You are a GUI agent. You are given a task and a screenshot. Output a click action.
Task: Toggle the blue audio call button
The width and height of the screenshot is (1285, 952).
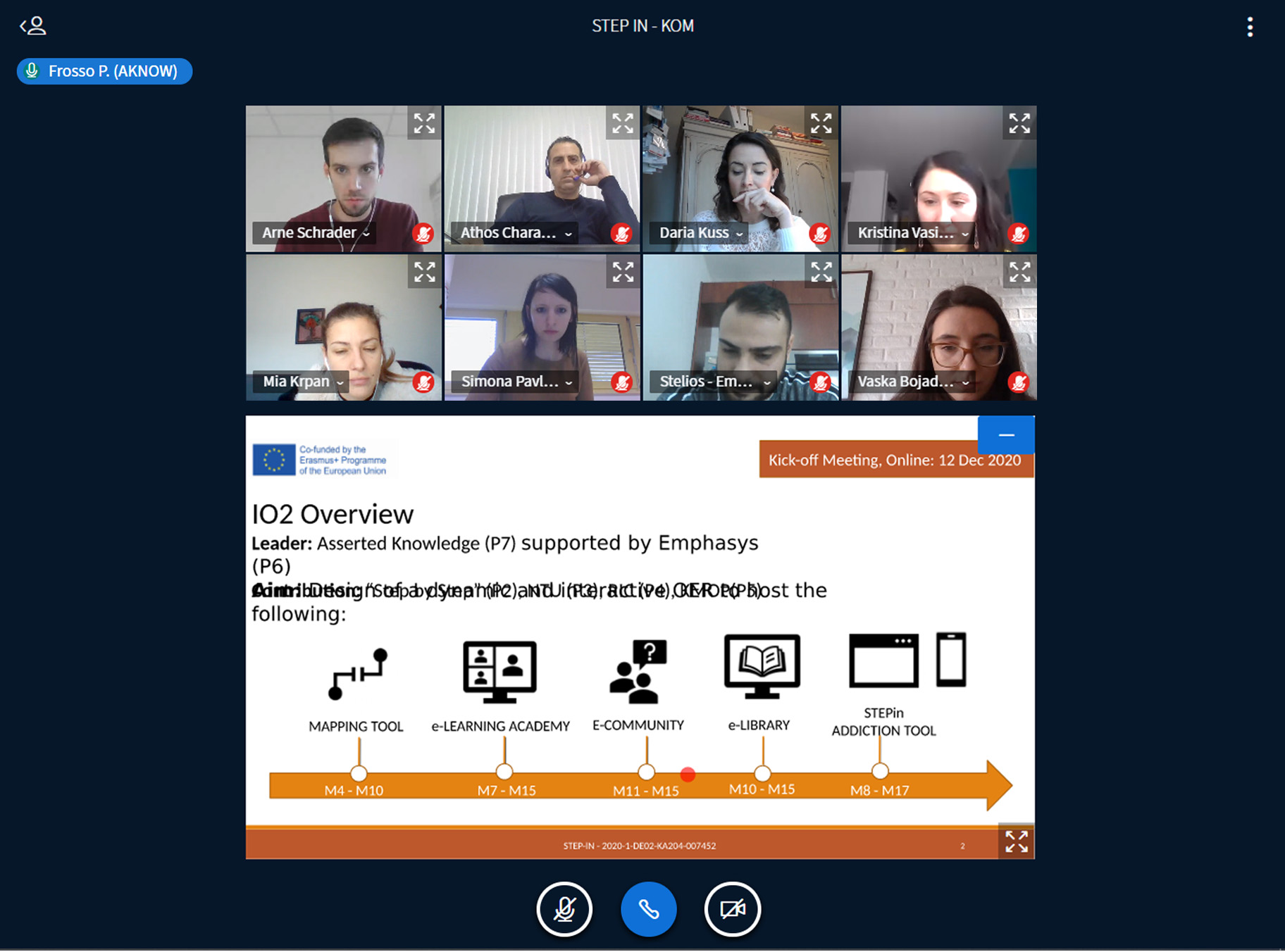coord(648,909)
